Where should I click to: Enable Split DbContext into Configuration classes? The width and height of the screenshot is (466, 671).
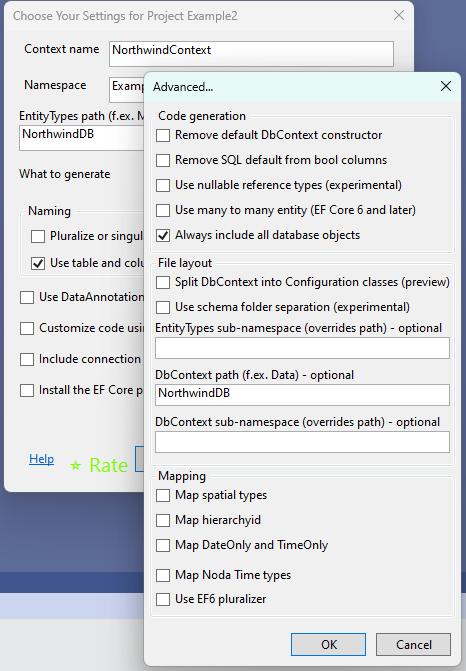[163, 282]
